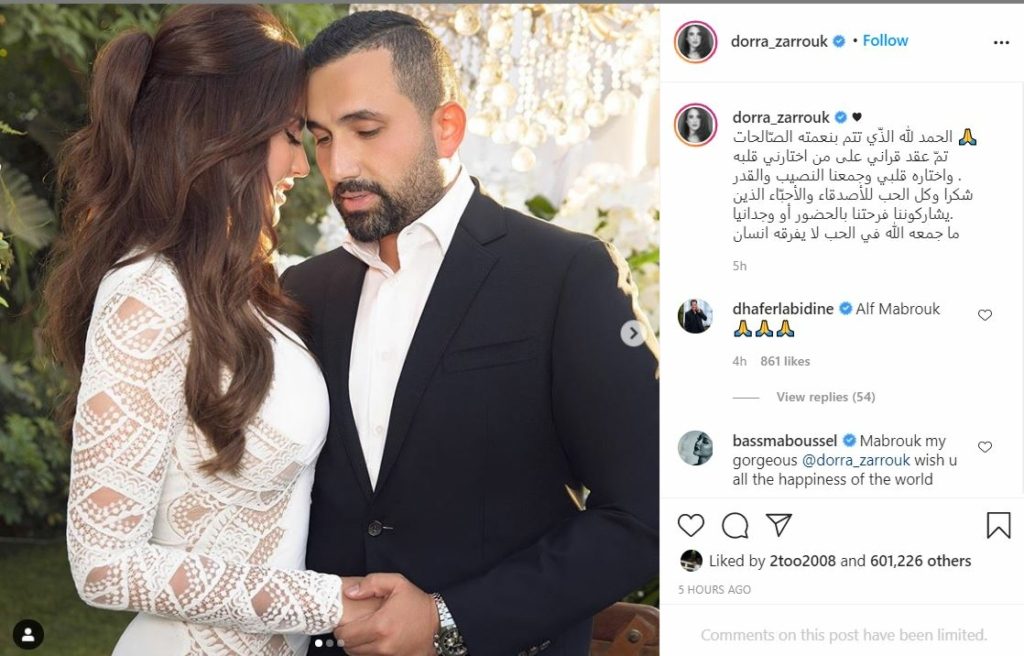Open dorra_zarrouk profile from header username

pos(779,41)
